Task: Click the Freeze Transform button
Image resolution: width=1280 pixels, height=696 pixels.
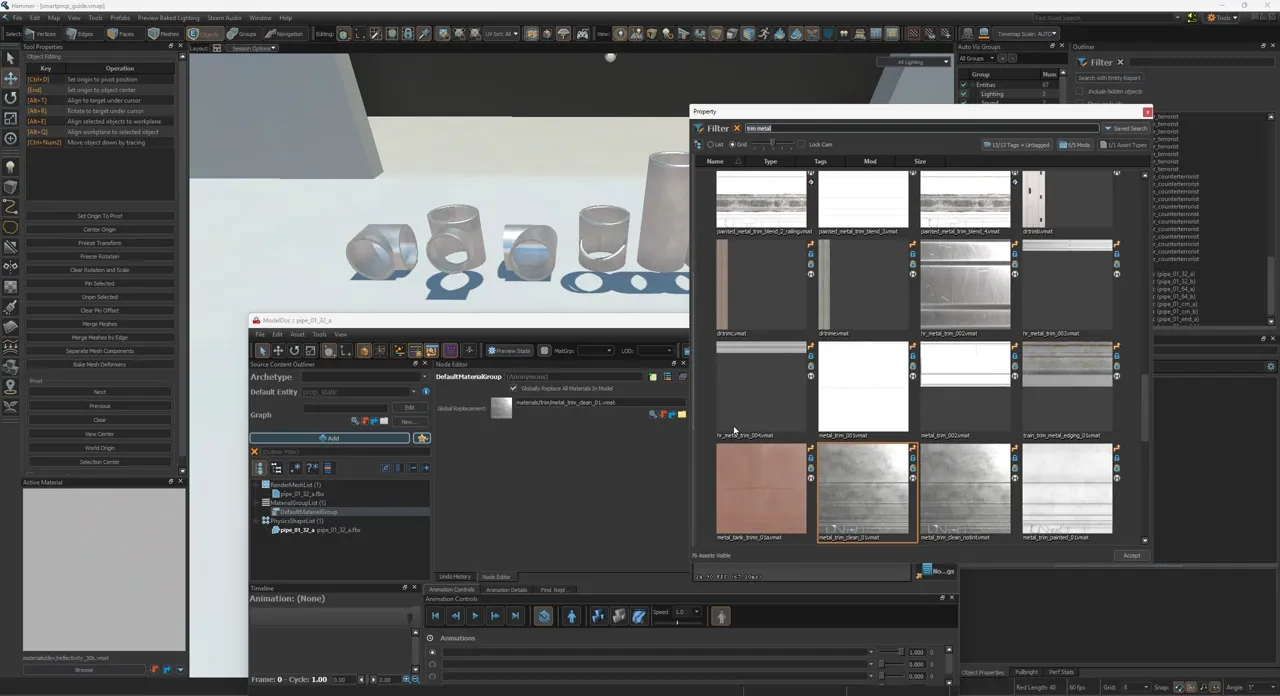Action: 100,243
